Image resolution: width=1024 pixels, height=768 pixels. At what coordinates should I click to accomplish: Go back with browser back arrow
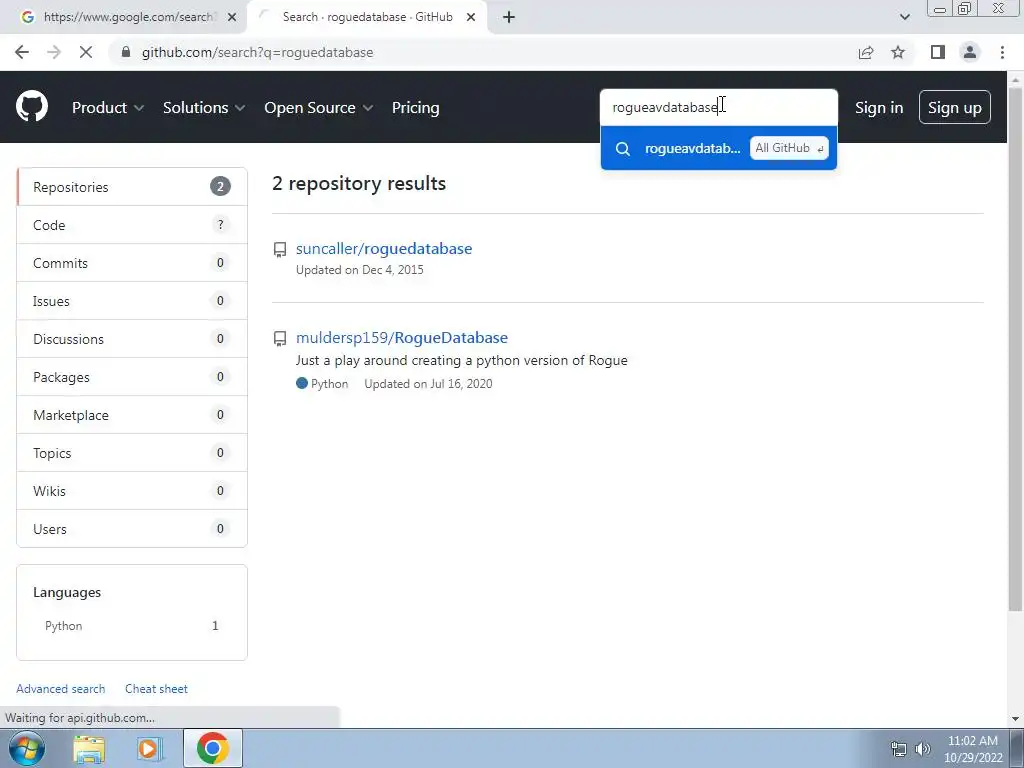22,52
